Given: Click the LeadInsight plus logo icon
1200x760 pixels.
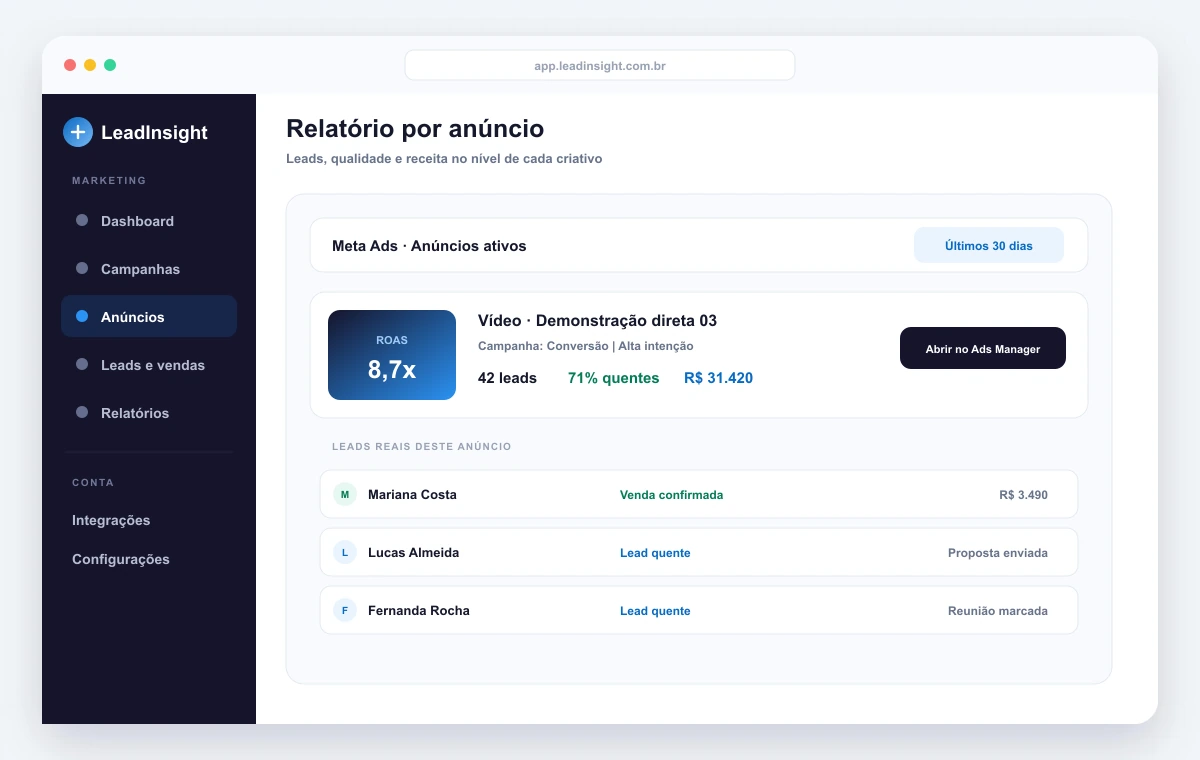Looking at the screenshot, I should pos(78,132).
